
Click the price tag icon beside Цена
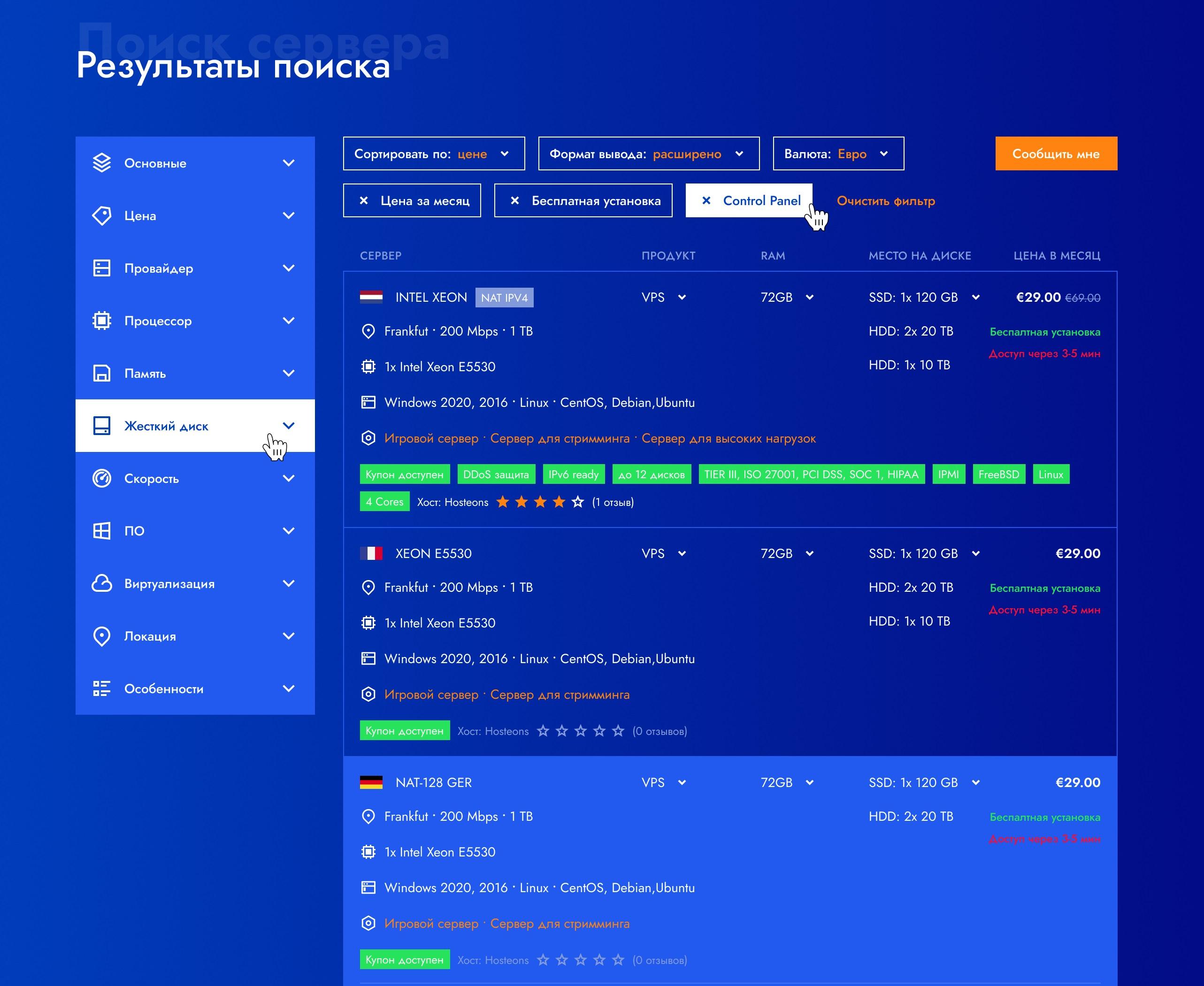coord(102,216)
